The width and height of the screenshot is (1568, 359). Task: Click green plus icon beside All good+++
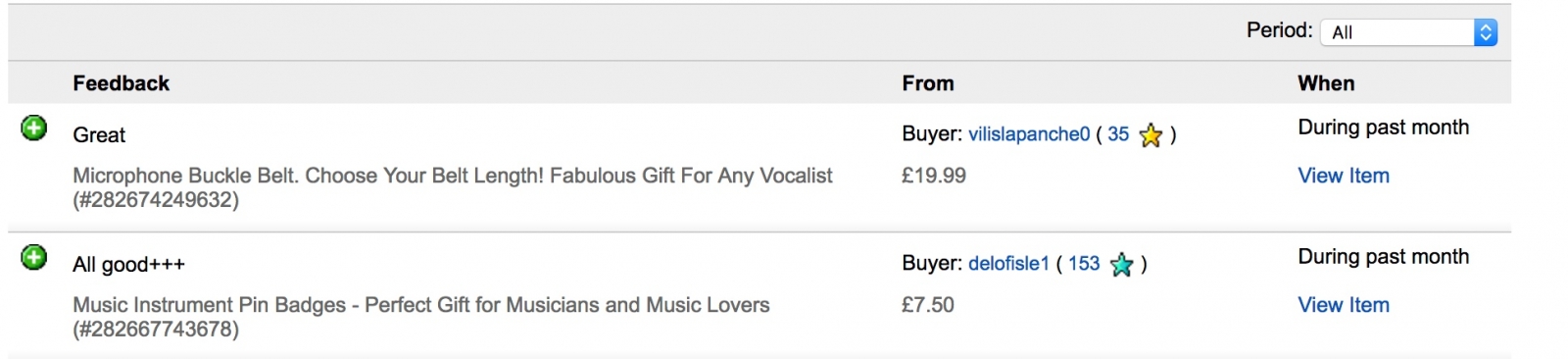point(34,258)
